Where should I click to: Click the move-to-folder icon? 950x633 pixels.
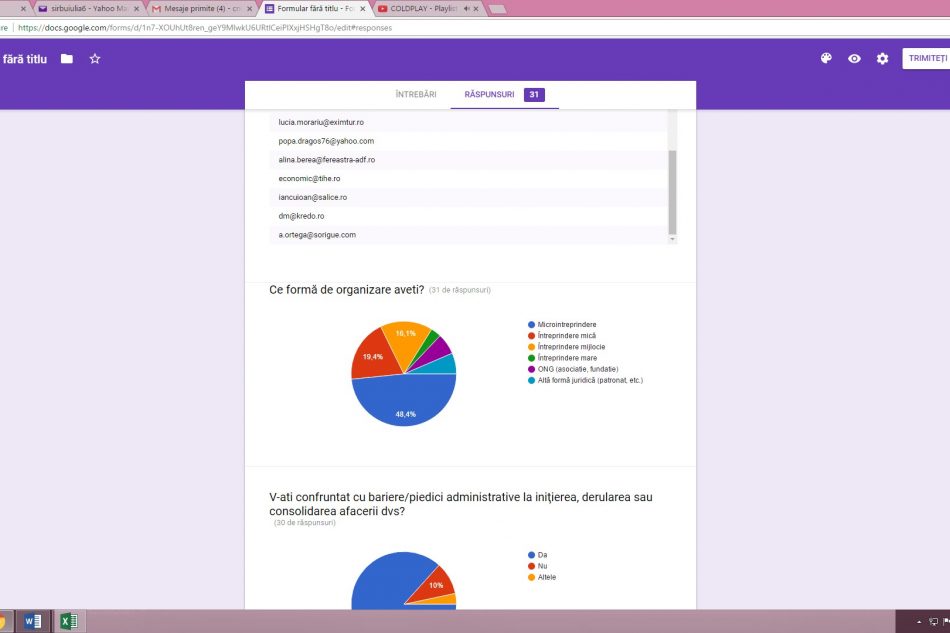pyautogui.click(x=67, y=59)
